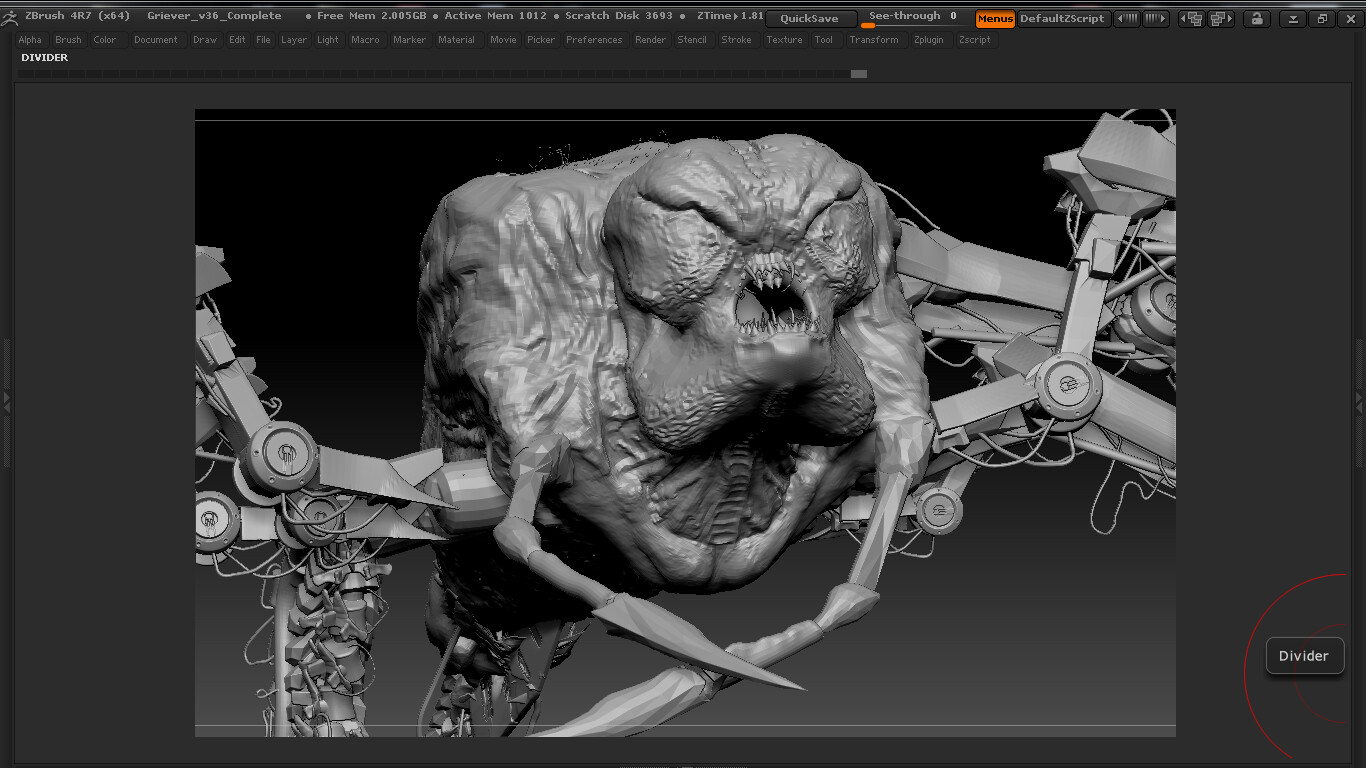This screenshot has height=768, width=1368.
Task: Open the Zplugin menu
Action: pos(928,40)
